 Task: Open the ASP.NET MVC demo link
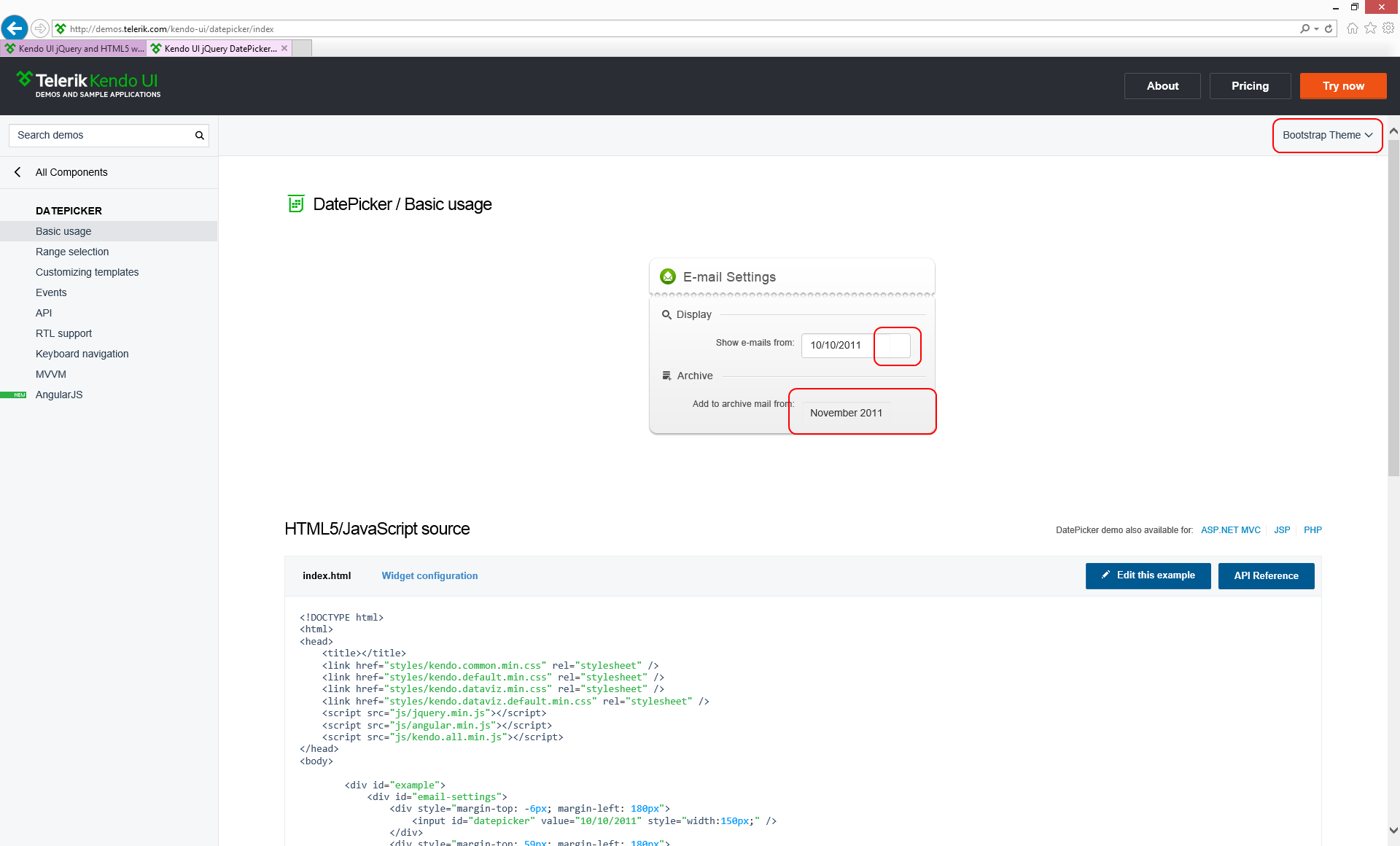(x=1230, y=530)
